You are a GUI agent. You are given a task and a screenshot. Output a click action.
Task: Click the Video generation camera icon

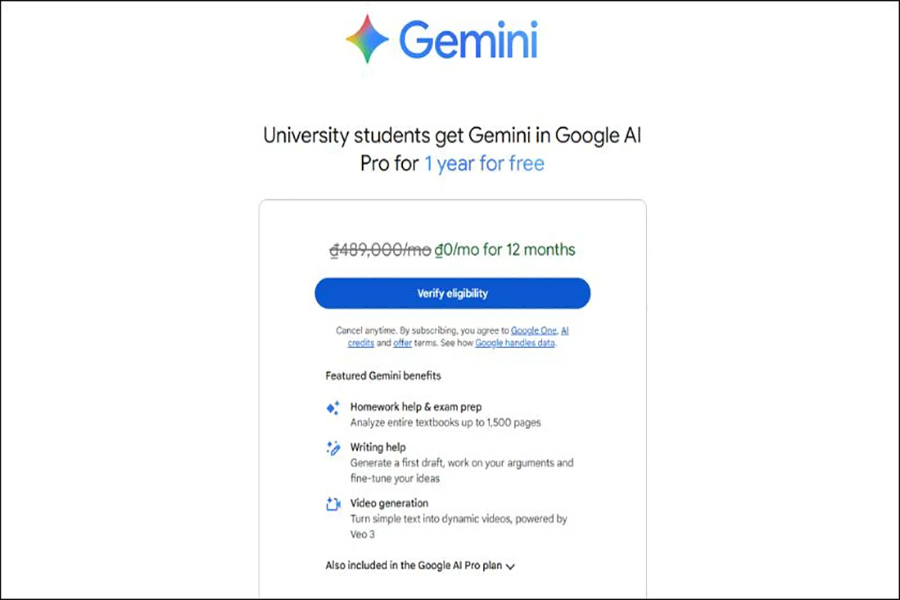(x=333, y=504)
